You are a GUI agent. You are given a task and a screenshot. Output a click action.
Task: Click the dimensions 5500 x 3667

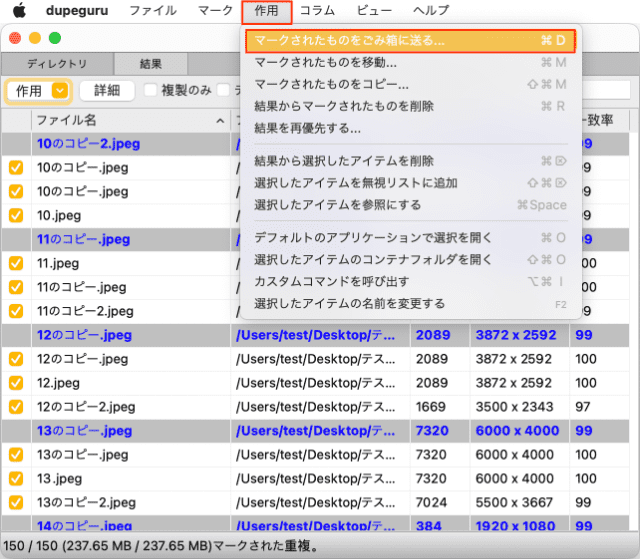tap(514, 502)
